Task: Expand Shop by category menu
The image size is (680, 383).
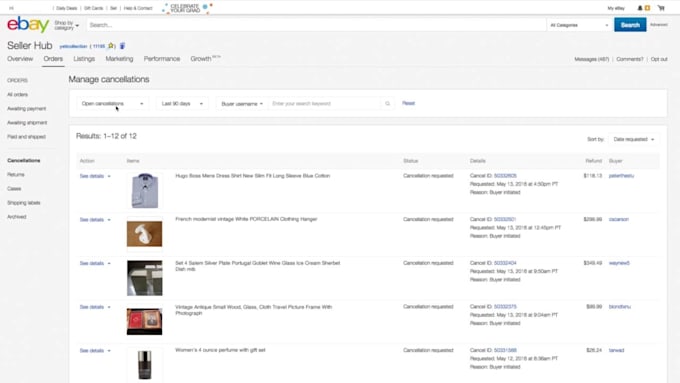Action: 66,25
